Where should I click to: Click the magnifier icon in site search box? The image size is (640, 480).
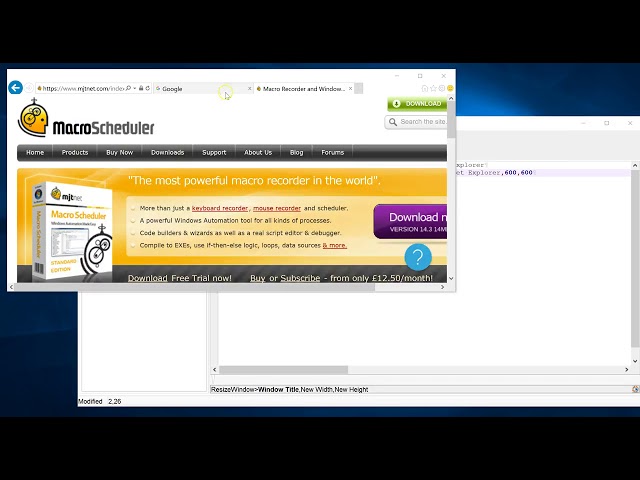point(393,122)
